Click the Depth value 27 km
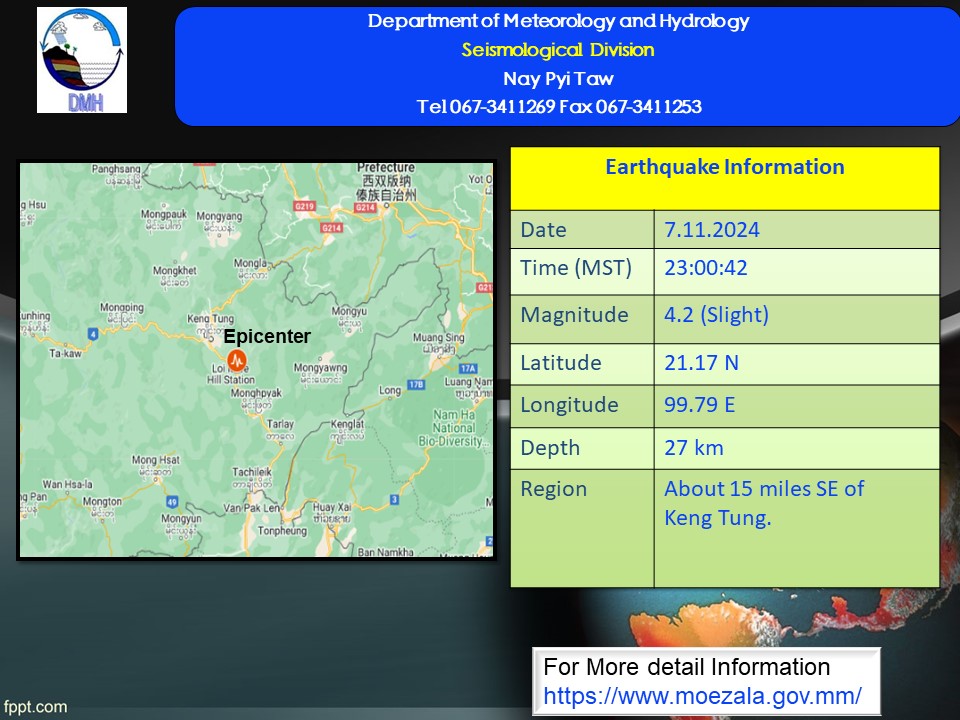The height and width of the screenshot is (720, 960). point(694,448)
